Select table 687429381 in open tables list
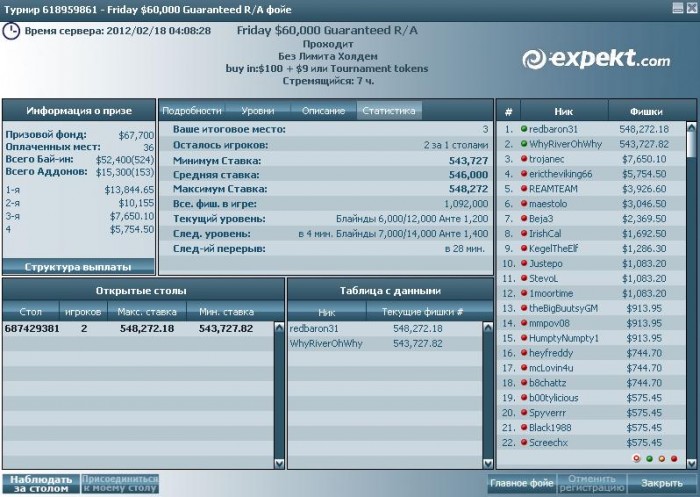This screenshot has width=700, height=497. pyautogui.click(x=138, y=329)
